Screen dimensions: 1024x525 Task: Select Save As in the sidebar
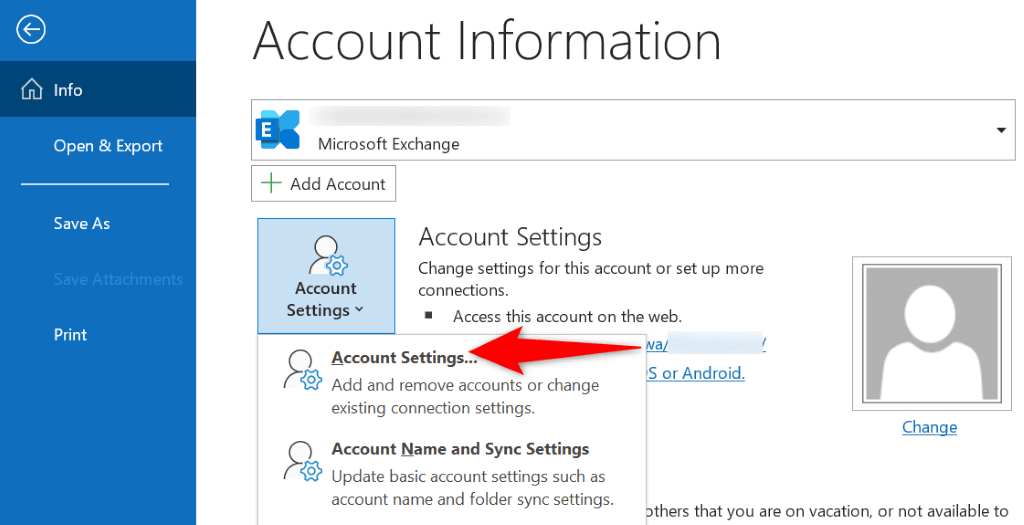[82, 224]
